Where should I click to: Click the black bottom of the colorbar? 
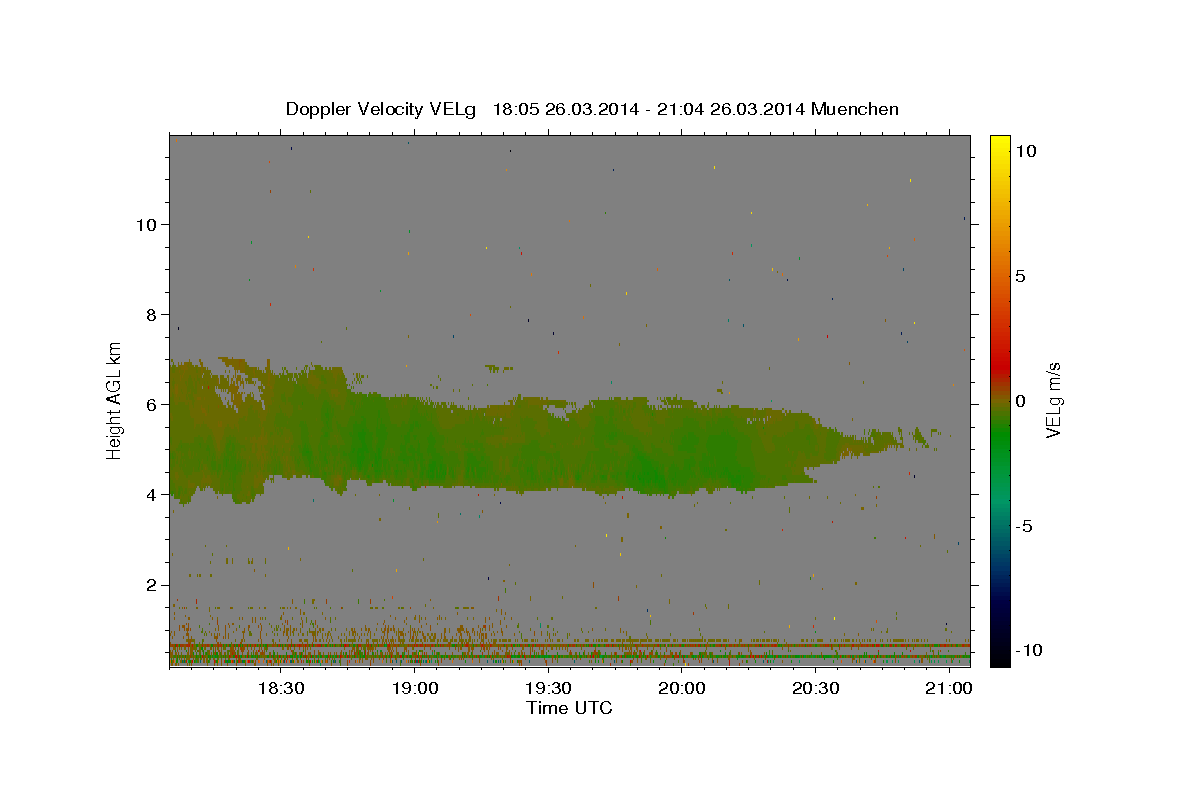tap(999, 655)
